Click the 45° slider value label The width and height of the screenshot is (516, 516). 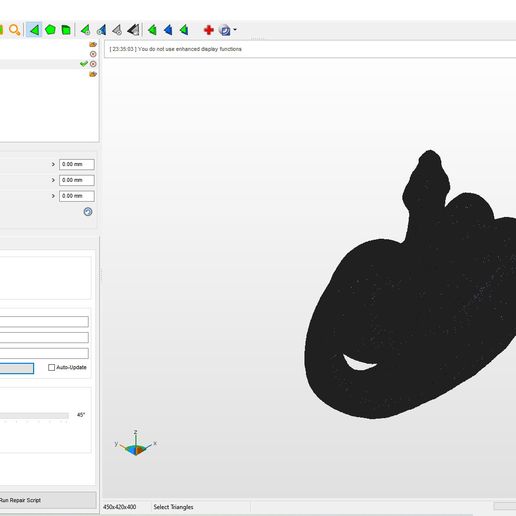tap(81, 415)
